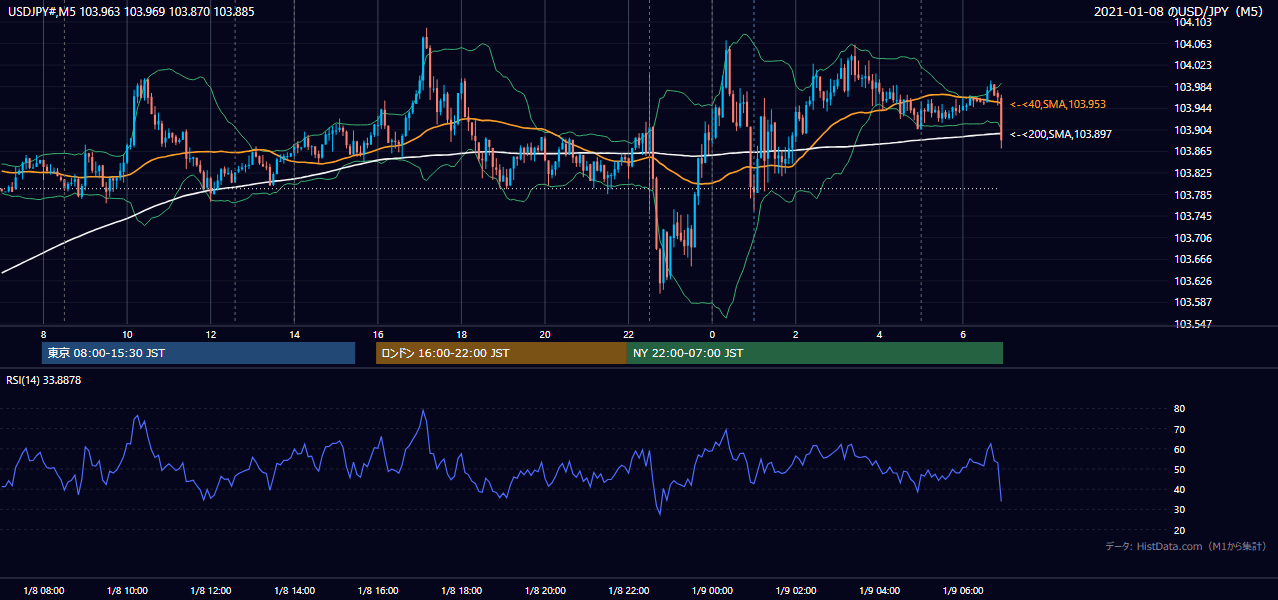Click hour label 14 under the price chart
The width and height of the screenshot is (1278, 600).
294,334
